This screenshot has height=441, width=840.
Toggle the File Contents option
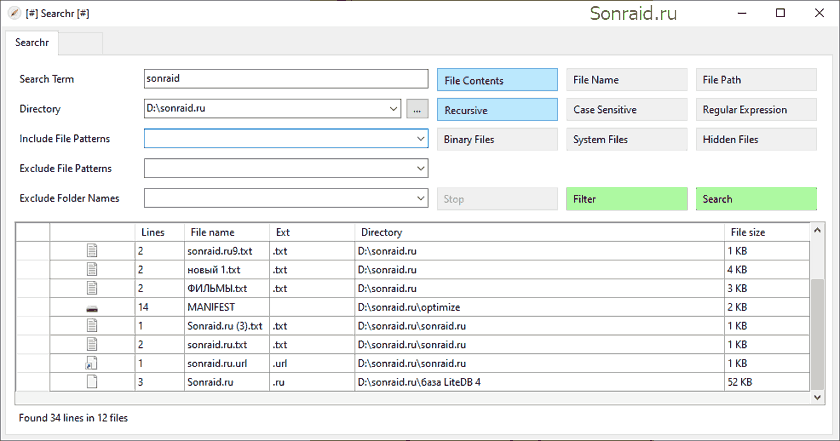point(497,80)
